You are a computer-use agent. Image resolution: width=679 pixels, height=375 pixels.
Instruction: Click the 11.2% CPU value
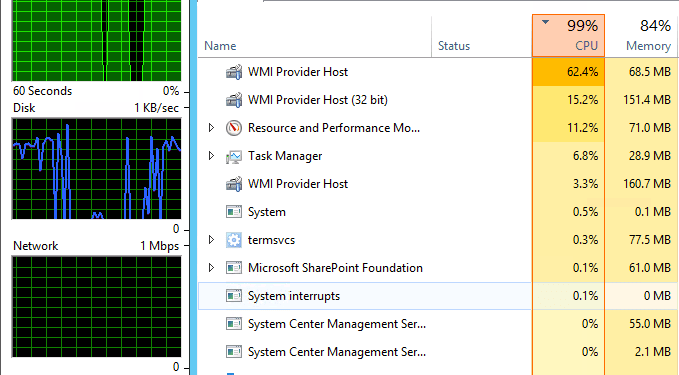[583, 128]
